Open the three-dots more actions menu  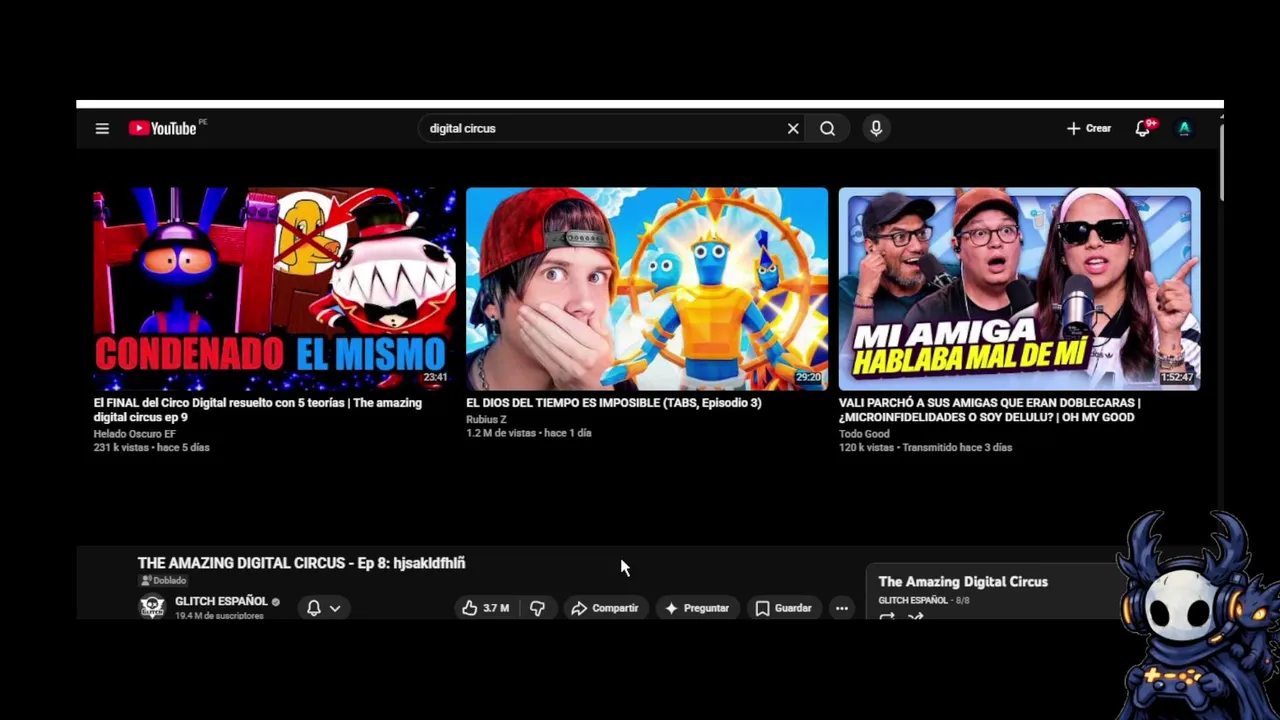842,608
